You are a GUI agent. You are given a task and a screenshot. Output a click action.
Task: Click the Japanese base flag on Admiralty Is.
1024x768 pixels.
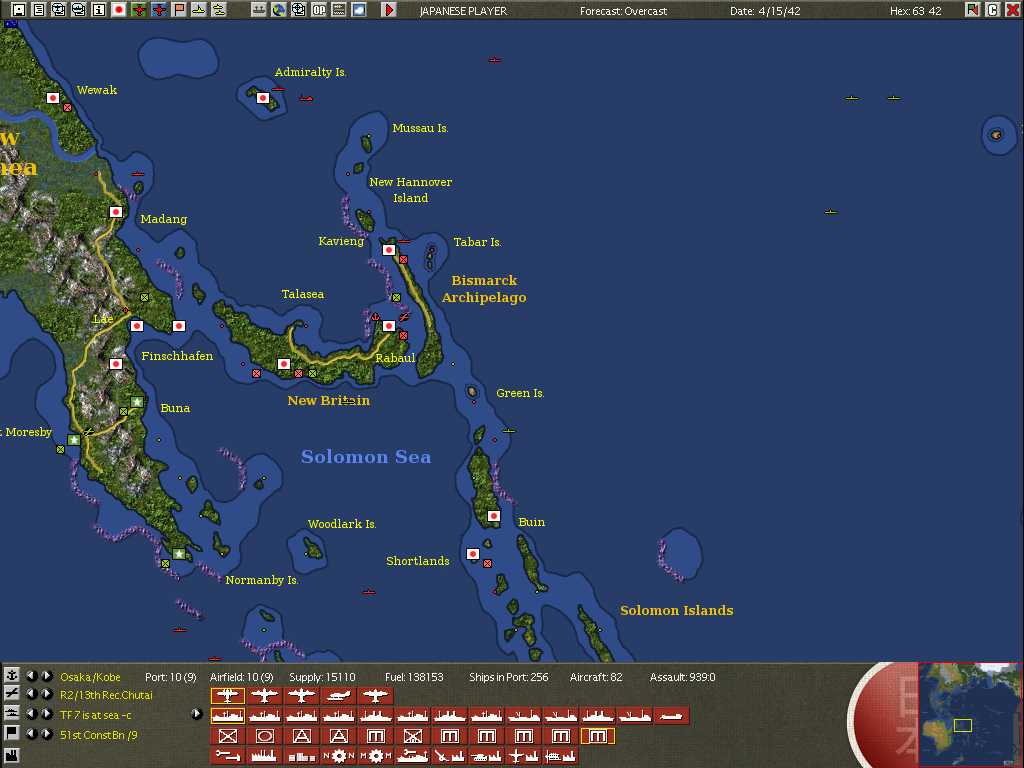[x=263, y=98]
